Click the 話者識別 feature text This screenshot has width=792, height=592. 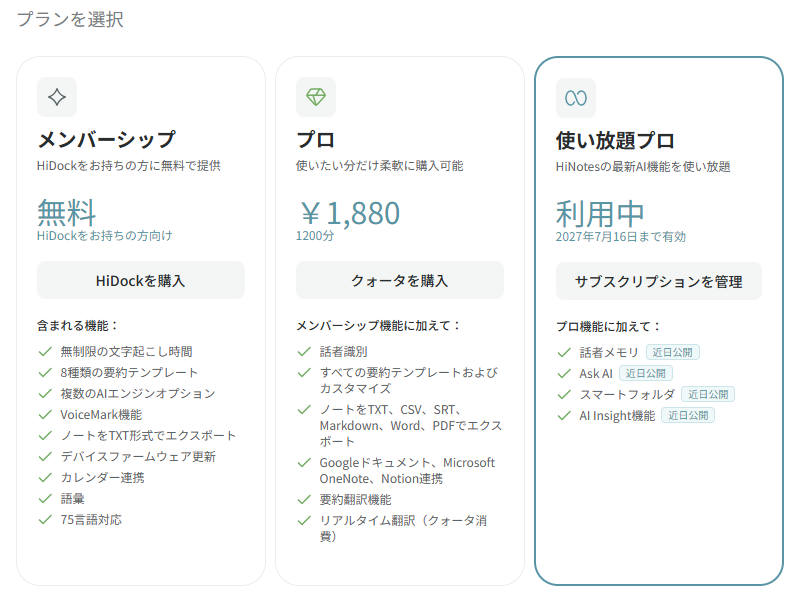point(343,352)
